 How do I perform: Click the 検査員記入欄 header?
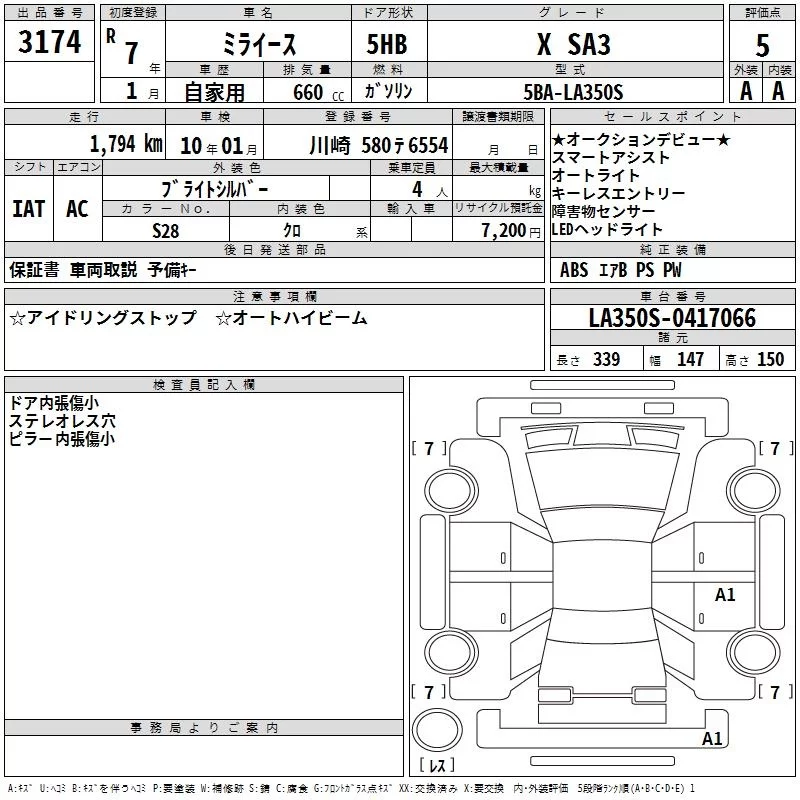[x=204, y=385]
